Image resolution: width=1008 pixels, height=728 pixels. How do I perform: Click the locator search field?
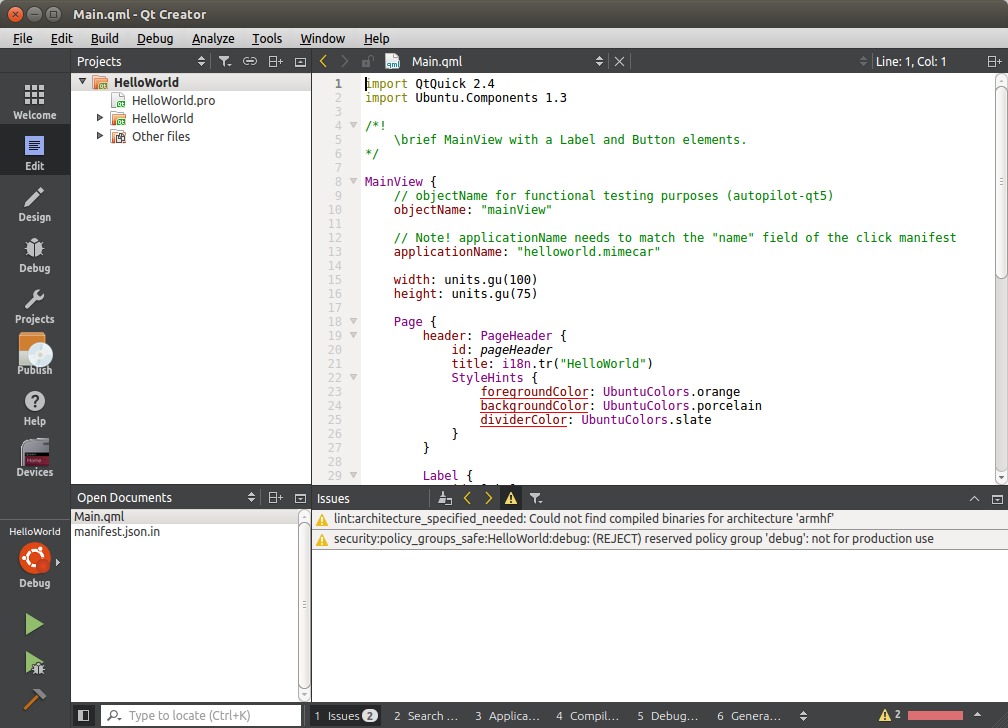pyautogui.click(x=201, y=715)
